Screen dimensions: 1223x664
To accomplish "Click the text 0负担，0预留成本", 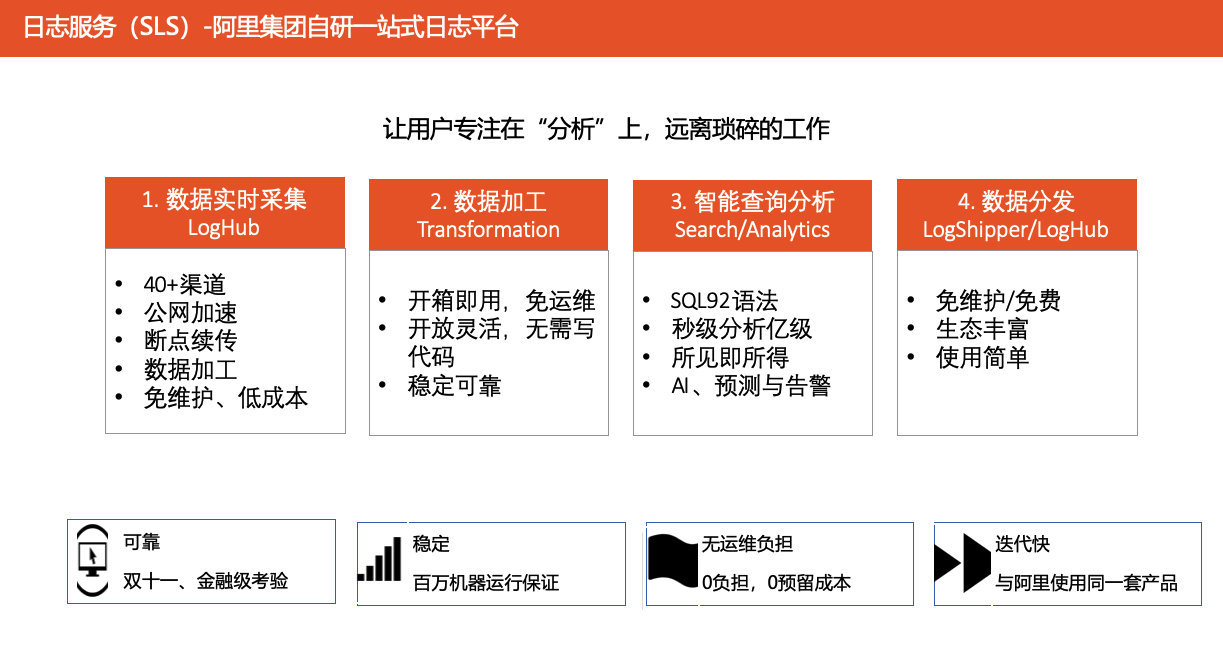I will click(x=776, y=581).
